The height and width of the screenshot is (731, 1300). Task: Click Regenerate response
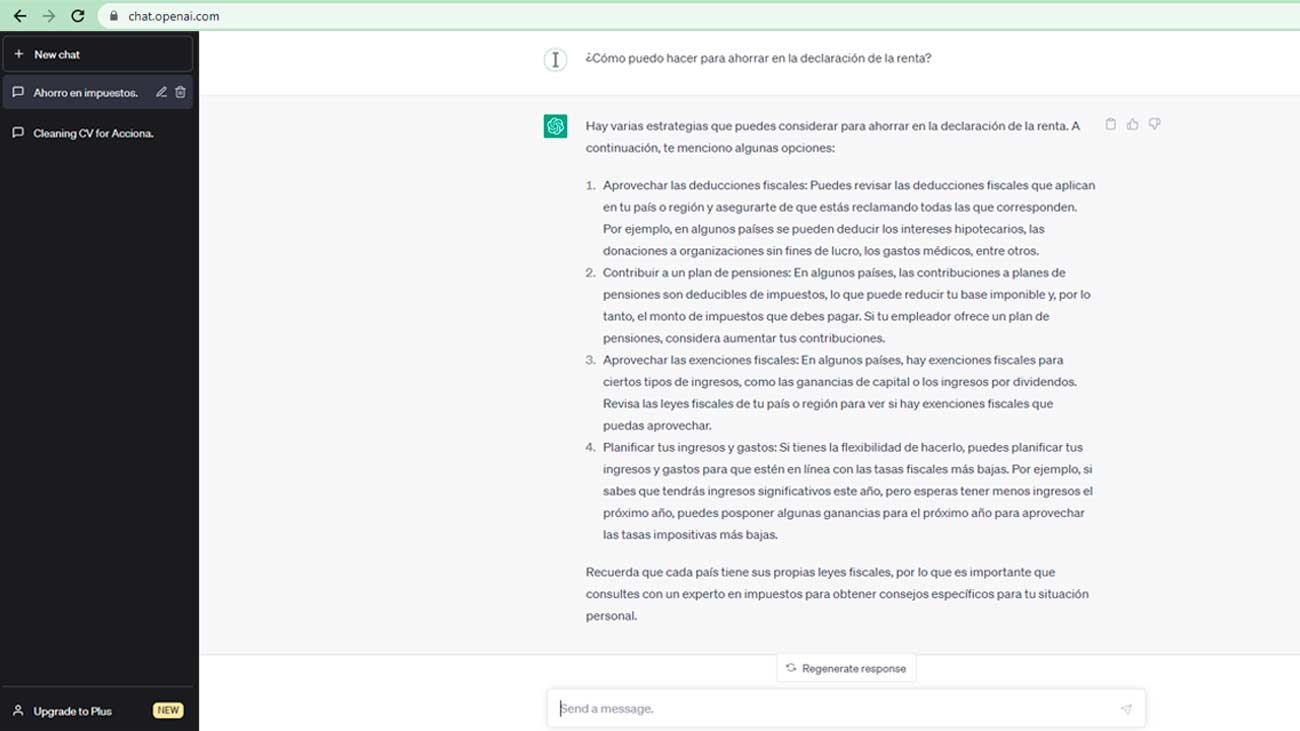pyautogui.click(x=846, y=668)
